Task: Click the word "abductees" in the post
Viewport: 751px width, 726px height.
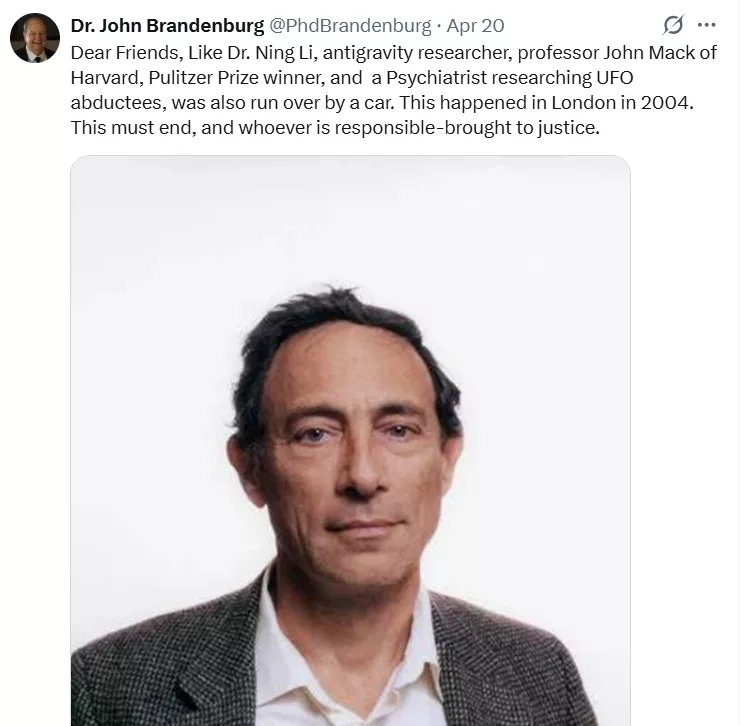Action: coord(113,104)
